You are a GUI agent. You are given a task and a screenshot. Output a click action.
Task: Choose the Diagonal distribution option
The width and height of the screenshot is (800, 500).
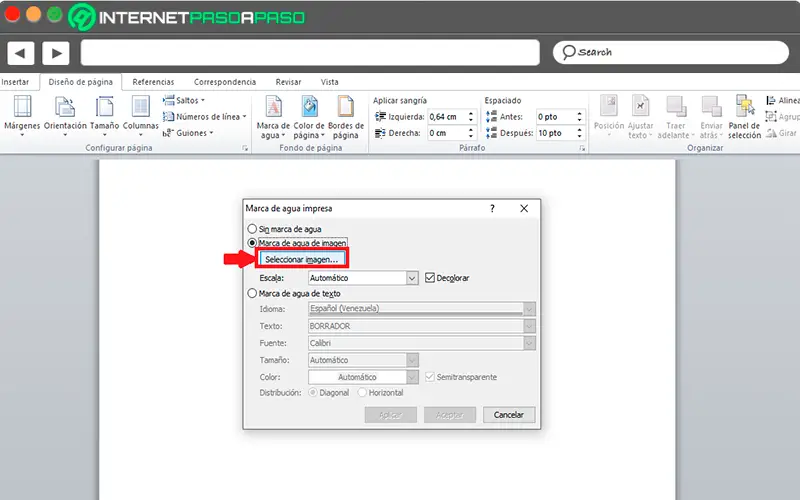pos(313,393)
